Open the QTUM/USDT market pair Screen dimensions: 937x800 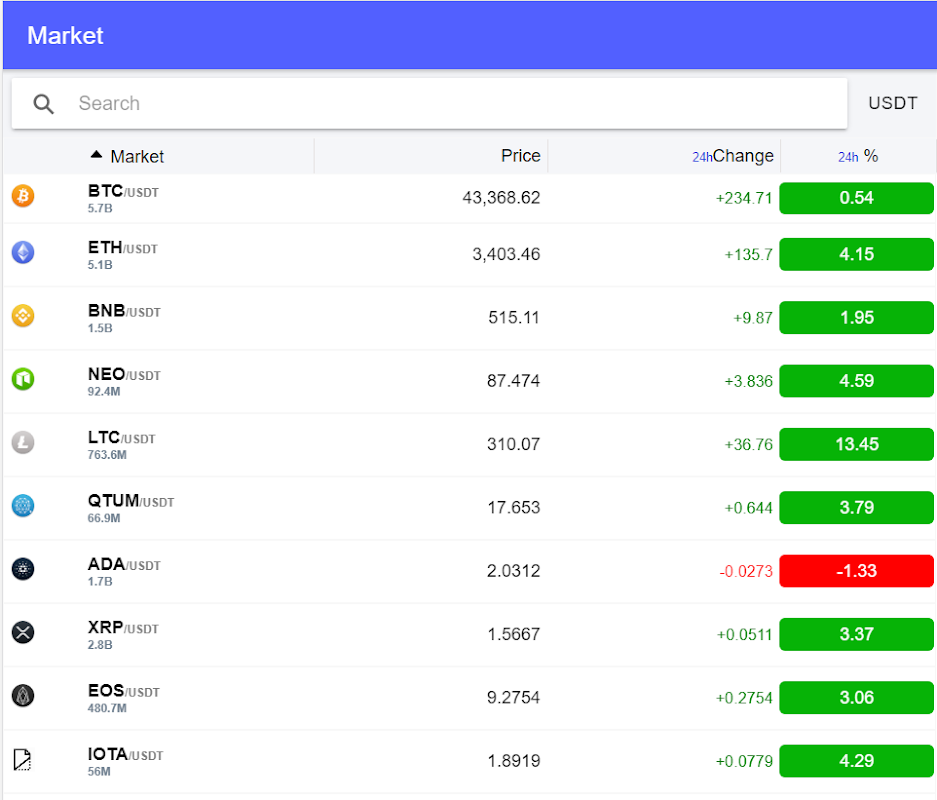click(x=131, y=501)
